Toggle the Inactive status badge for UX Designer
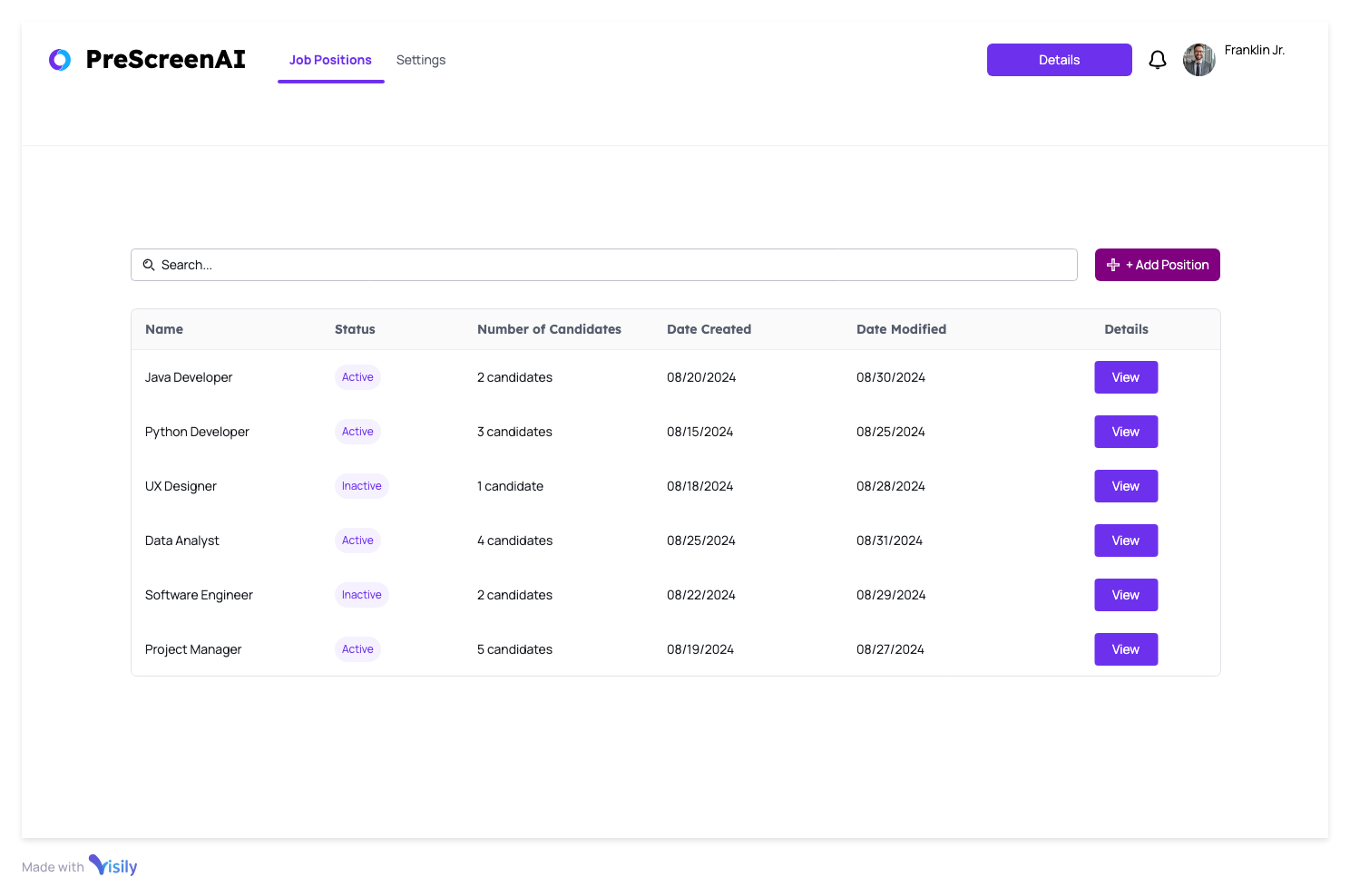 pyautogui.click(x=361, y=486)
